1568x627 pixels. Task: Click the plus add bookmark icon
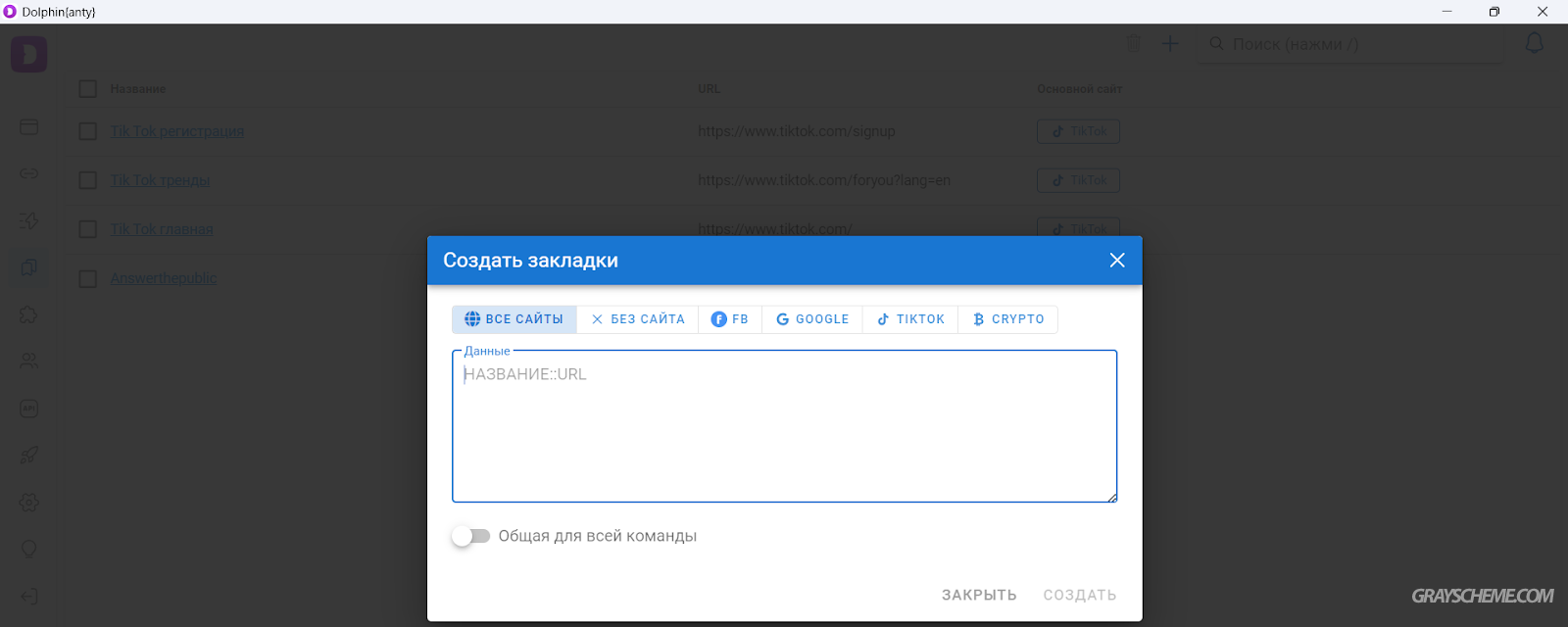pyautogui.click(x=1170, y=44)
